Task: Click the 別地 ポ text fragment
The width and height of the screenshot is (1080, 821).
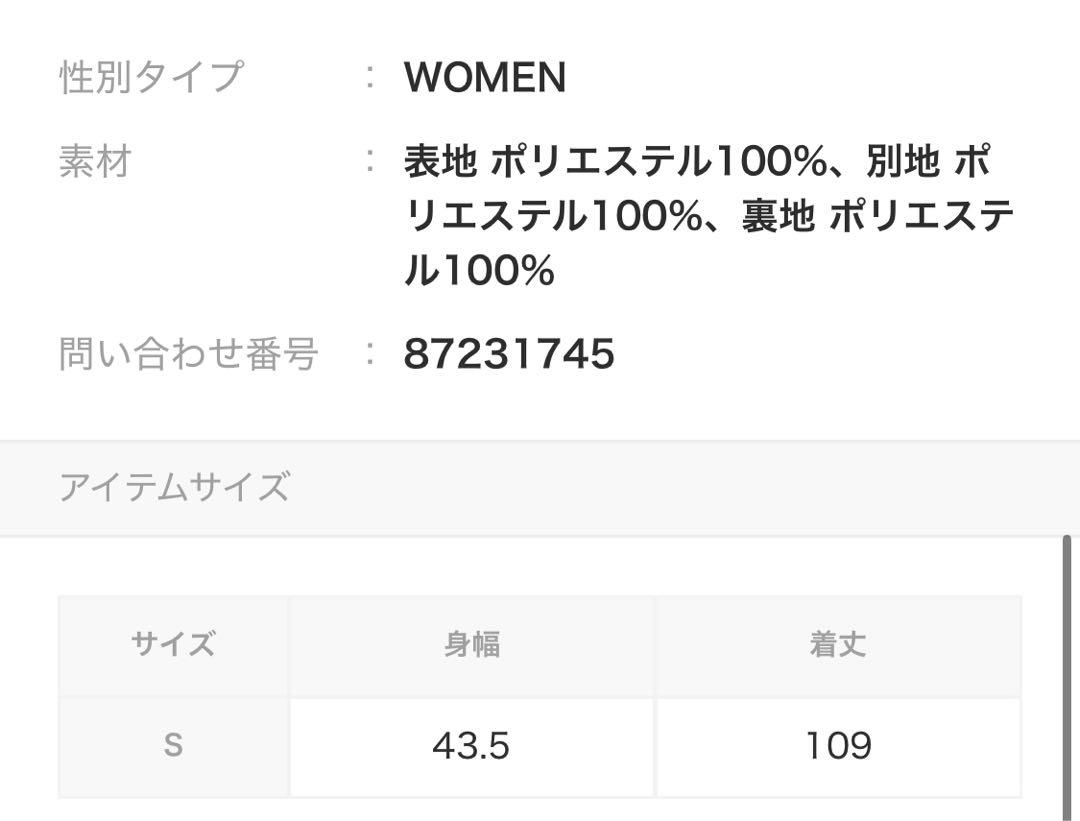Action: coord(928,162)
